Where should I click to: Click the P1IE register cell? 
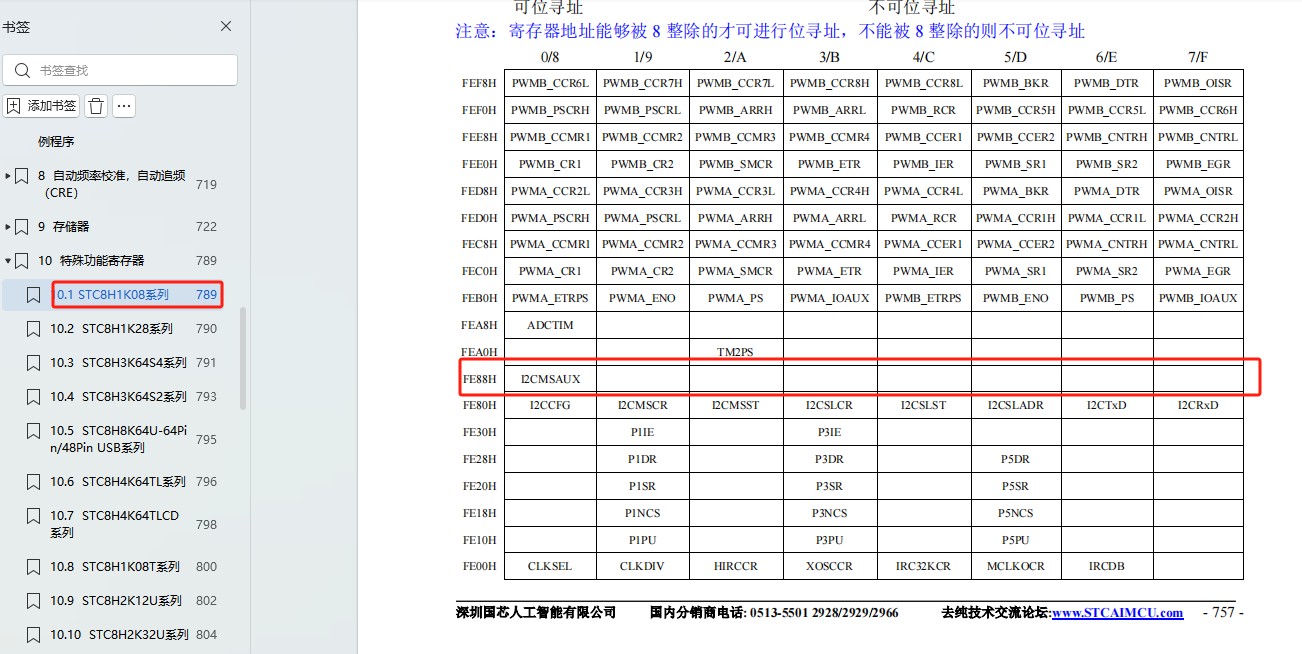(643, 432)
